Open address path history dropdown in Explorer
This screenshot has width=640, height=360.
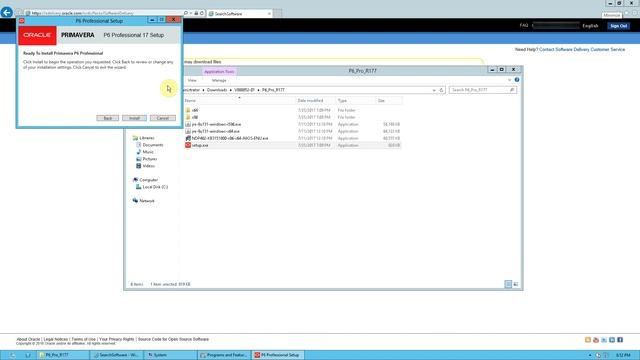point(434,90)
